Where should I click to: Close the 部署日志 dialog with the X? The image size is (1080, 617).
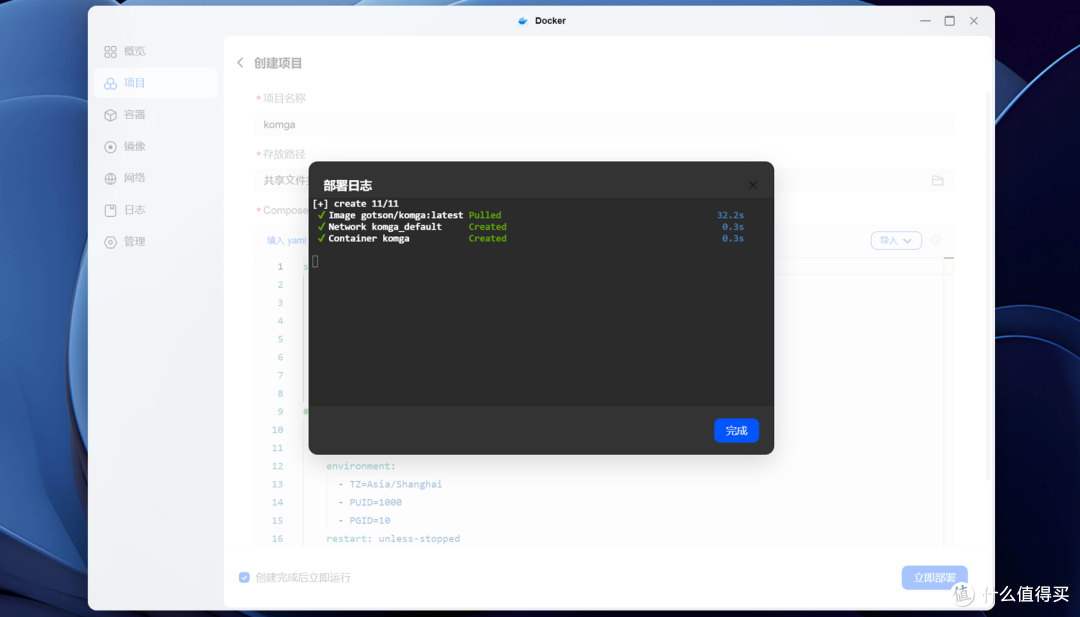pos(753,185)
